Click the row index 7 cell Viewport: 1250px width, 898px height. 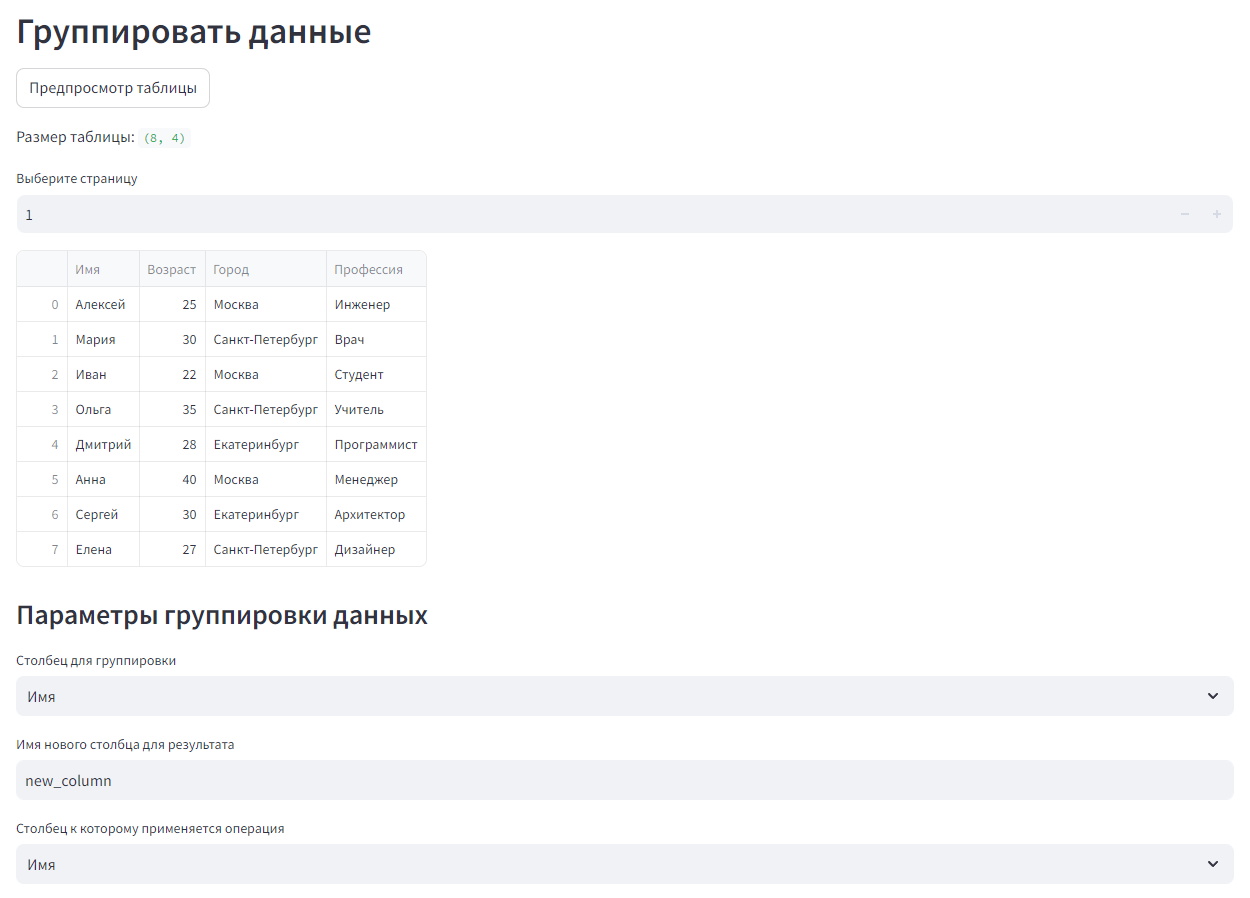(x=42, y=549)
